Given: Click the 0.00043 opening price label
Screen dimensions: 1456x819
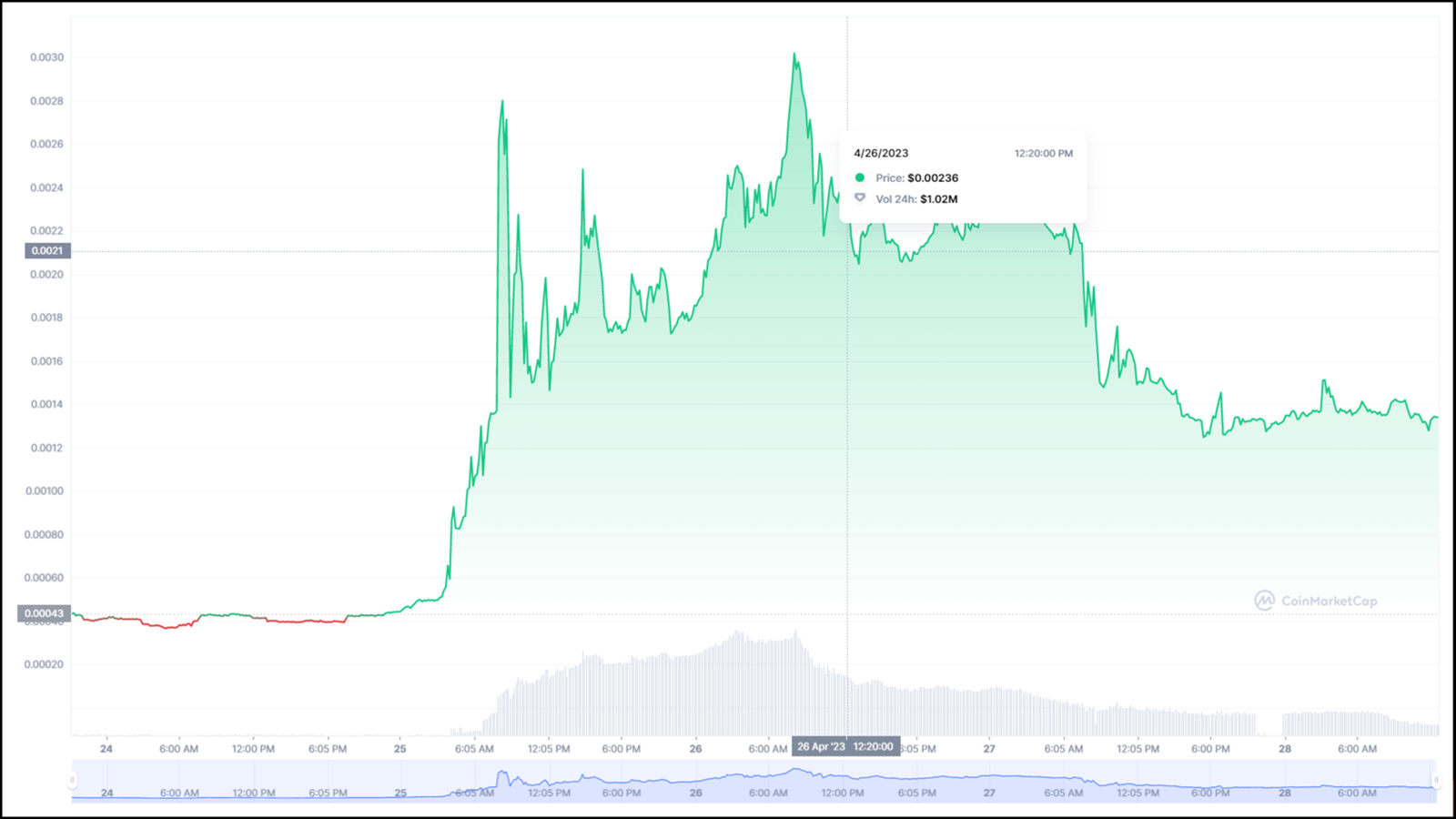Looking at the screenshot, I should pos(44,613).
